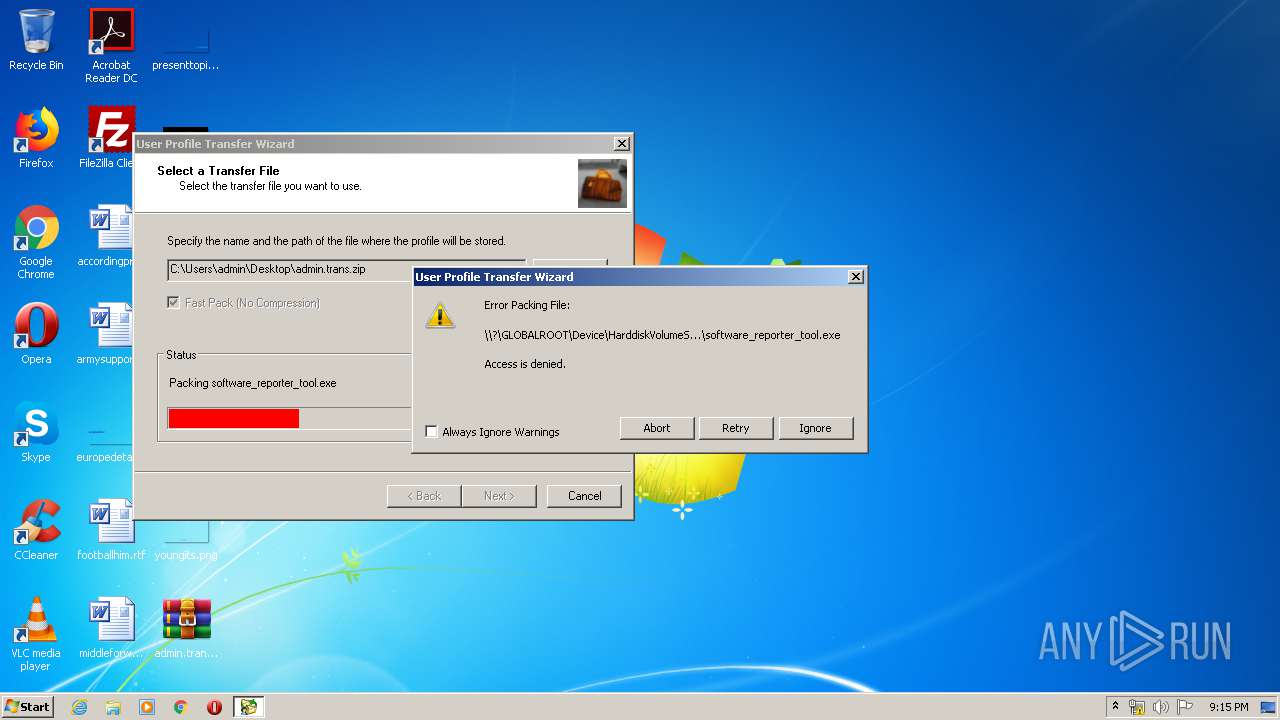Viewport: 1280px width, 720px height.
Task: Click the Chrome icon in taskbar
Action: click(181, 707)
